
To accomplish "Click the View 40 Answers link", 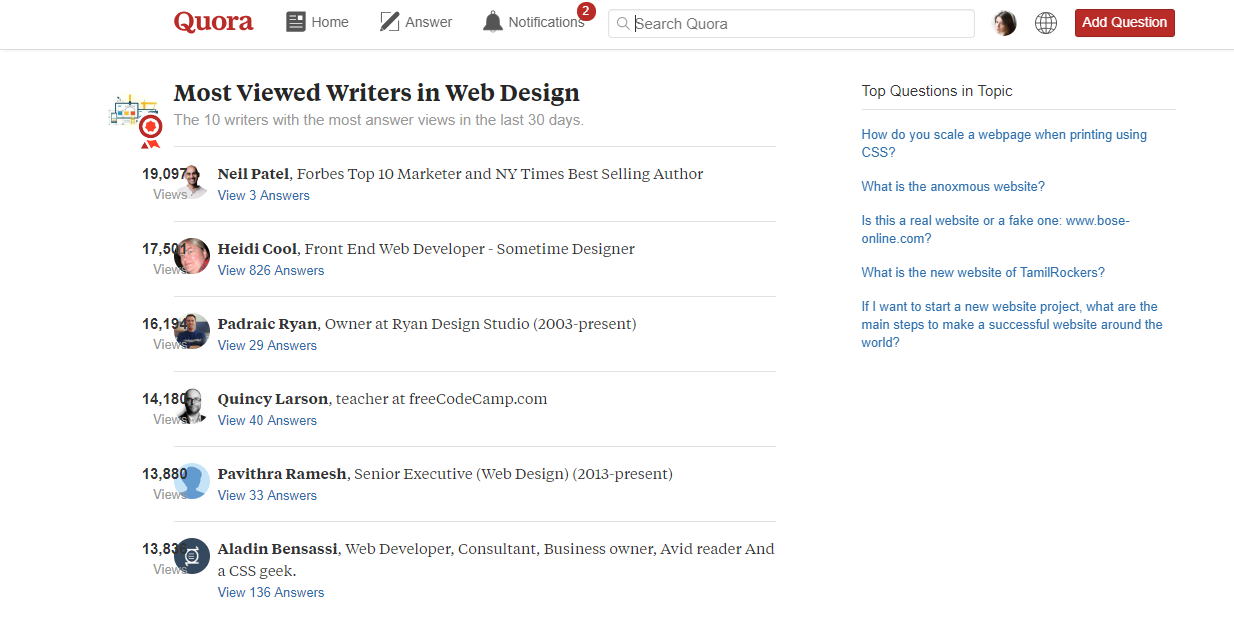I will 267,421.
